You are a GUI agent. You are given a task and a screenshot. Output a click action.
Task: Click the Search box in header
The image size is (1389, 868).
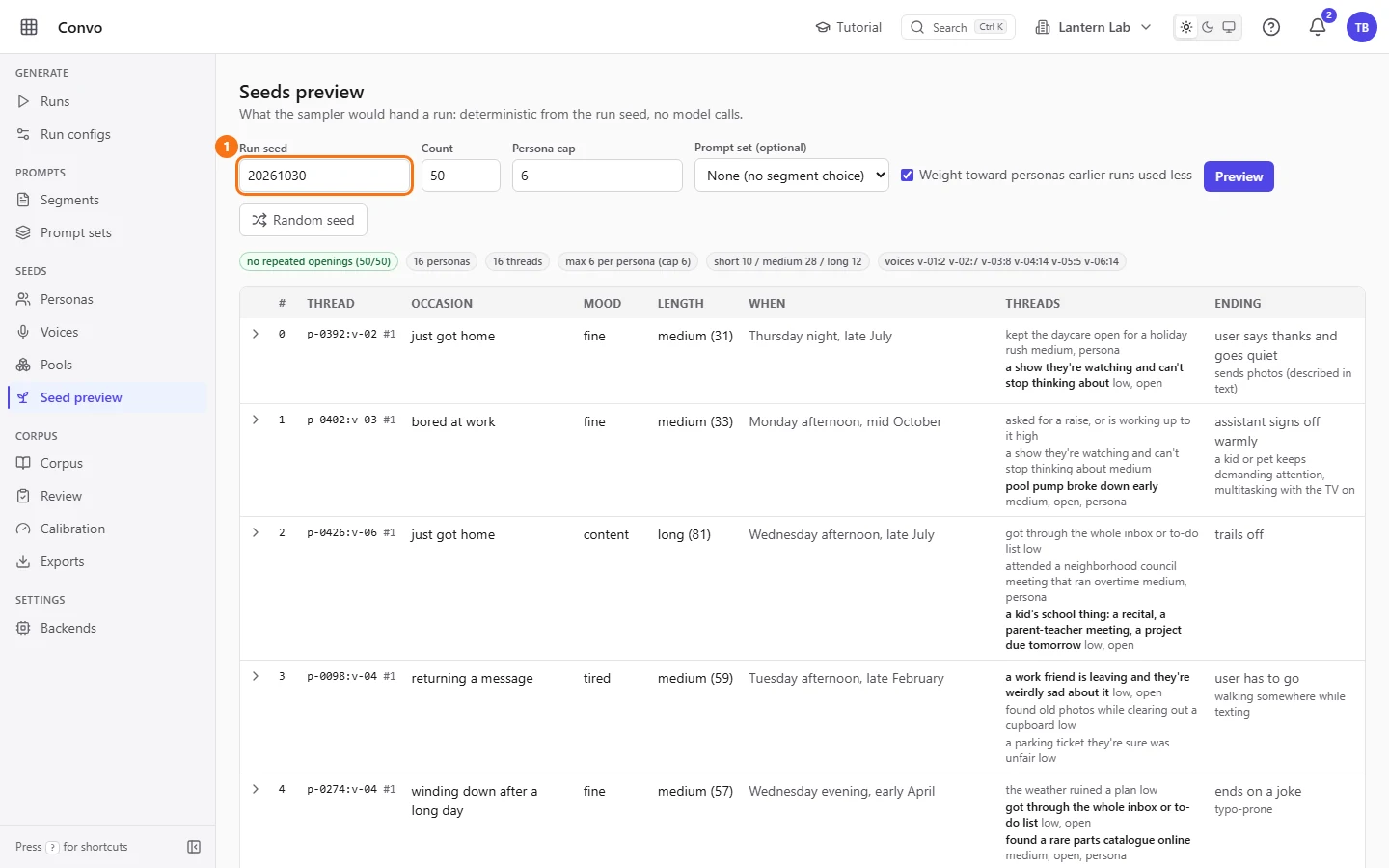tap(957, 27)
